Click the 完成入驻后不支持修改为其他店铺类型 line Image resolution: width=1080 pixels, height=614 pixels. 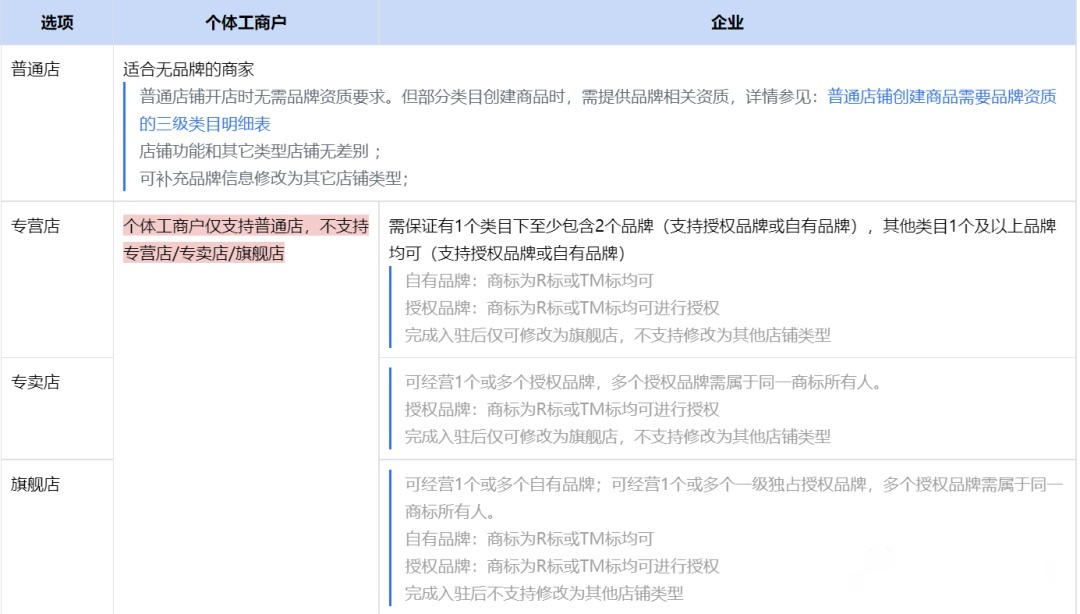coord(544,593)
